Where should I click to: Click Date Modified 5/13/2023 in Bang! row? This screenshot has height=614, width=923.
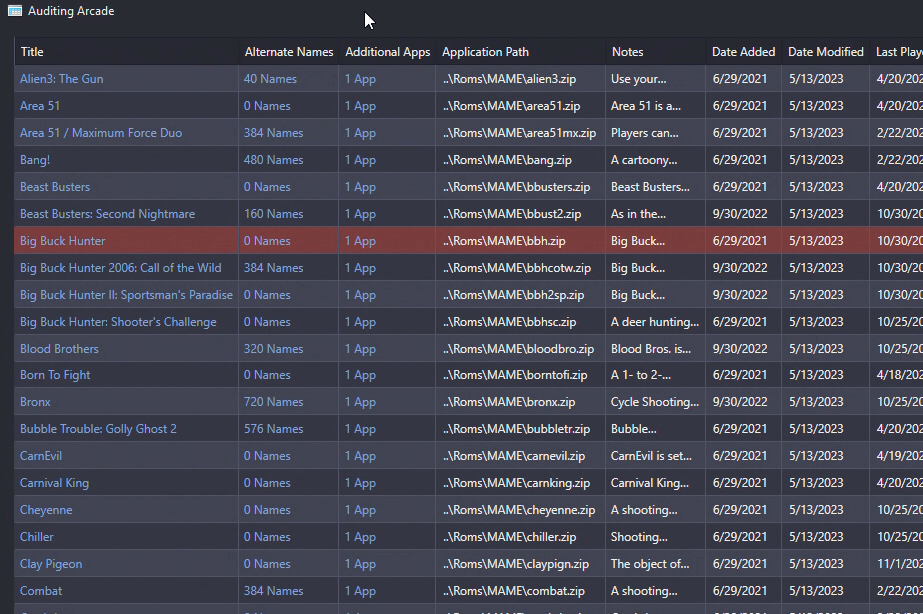pyautogui.click(x=816, y=160)
